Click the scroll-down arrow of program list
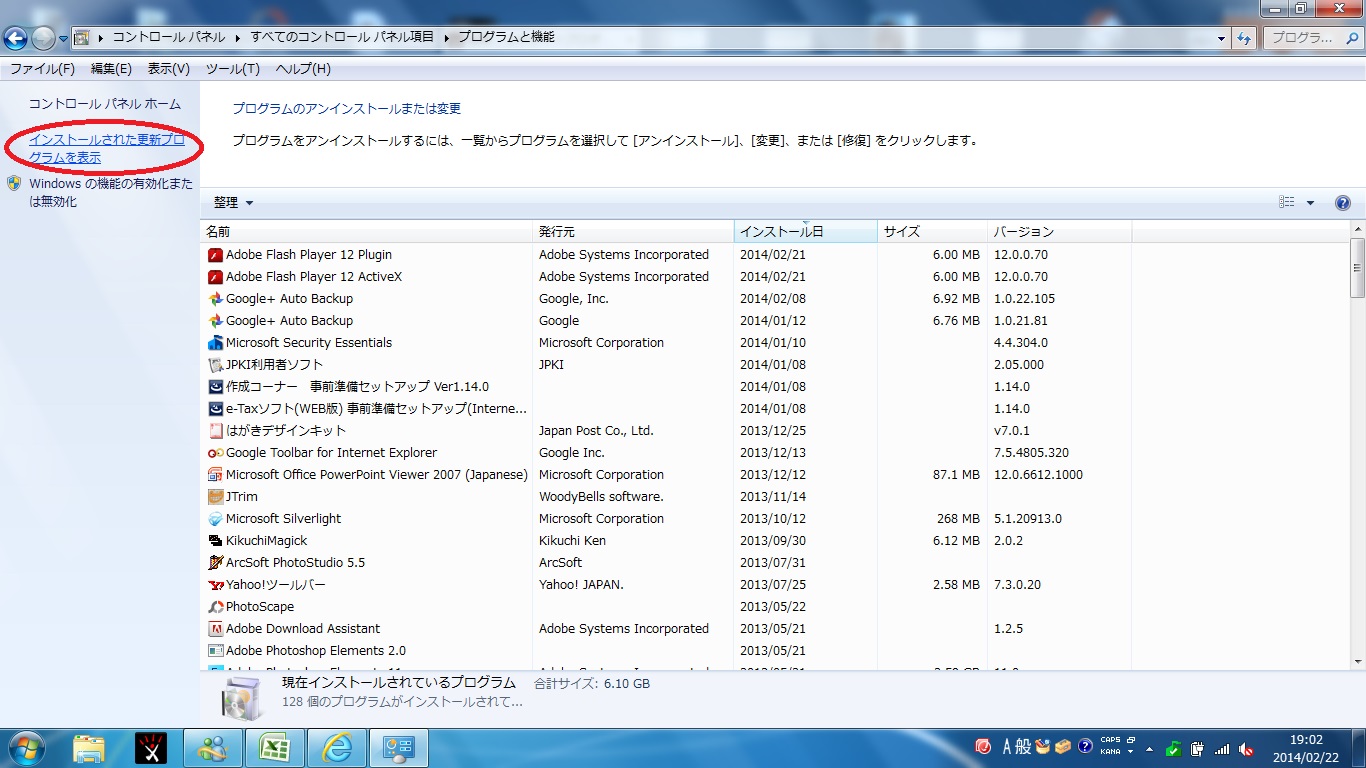 tap(1357, 661)
